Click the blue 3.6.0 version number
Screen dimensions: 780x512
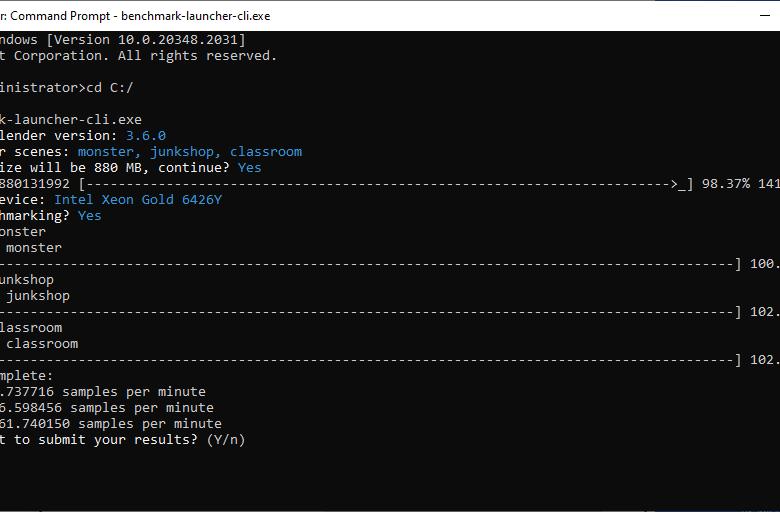click(146, 136)
